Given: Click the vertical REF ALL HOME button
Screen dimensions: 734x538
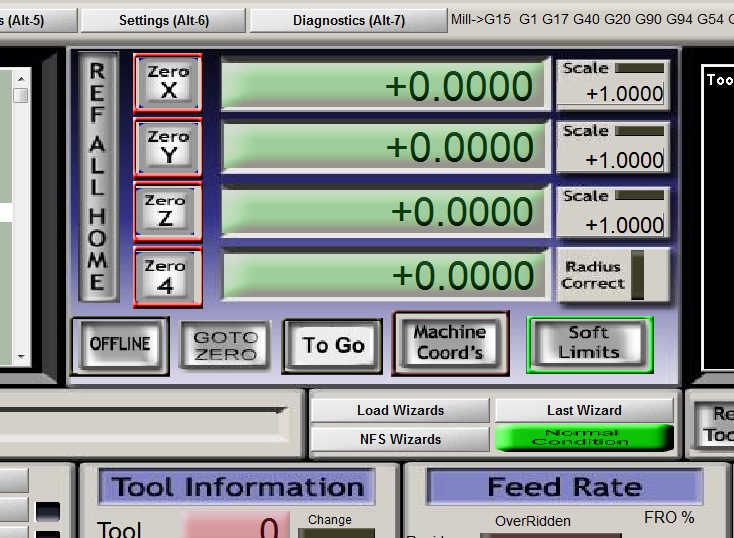Looking at the screenshot, I should [x=97, y=177].
